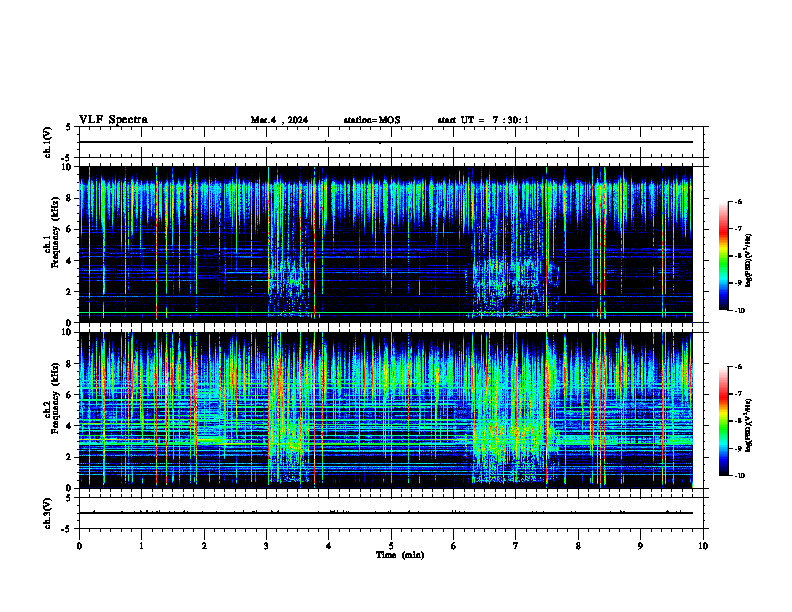Click the "-10" label on ch.1 color bar
Screen dimensions: 792x612
(740, 311)
